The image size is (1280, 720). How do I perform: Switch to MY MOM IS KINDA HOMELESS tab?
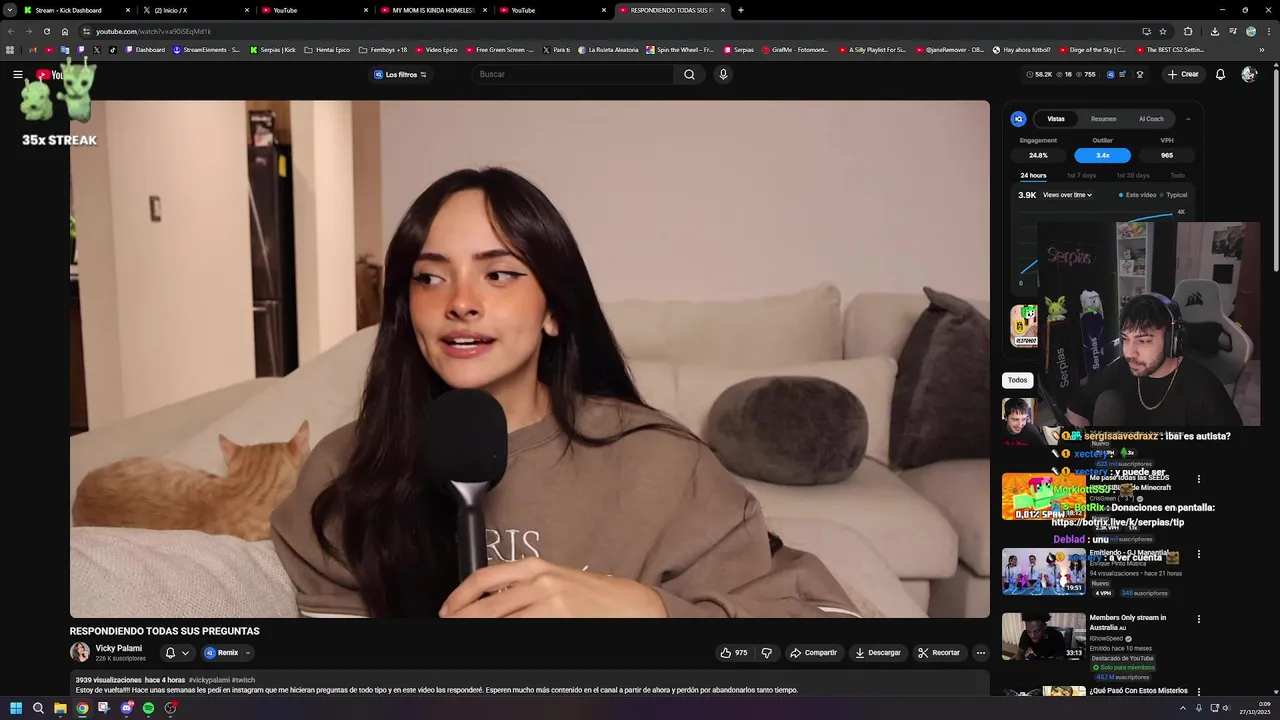coord(432,10)
